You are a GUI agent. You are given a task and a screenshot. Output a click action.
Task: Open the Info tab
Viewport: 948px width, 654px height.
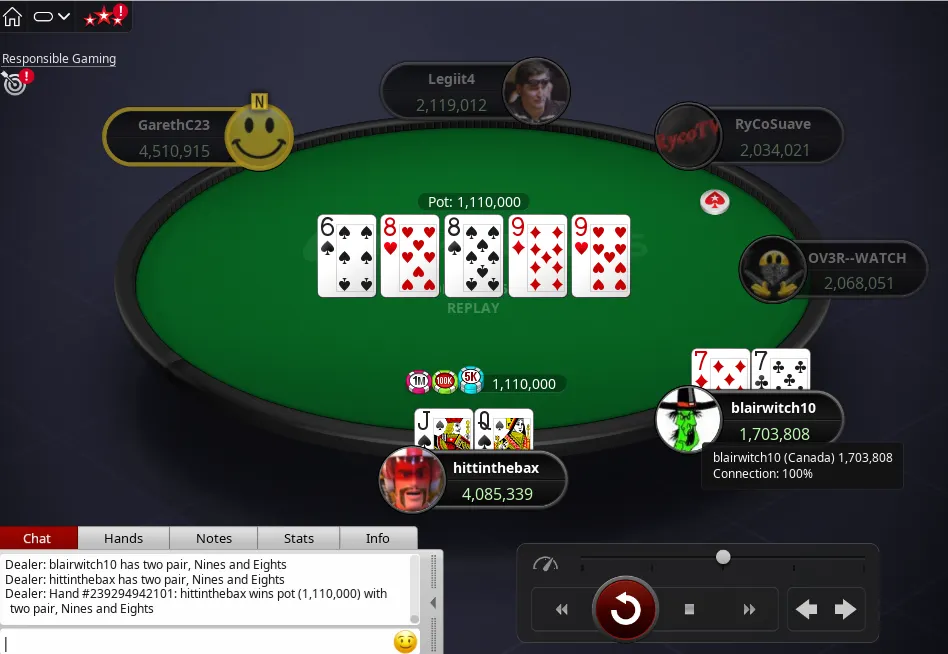[x=378, y=538]
